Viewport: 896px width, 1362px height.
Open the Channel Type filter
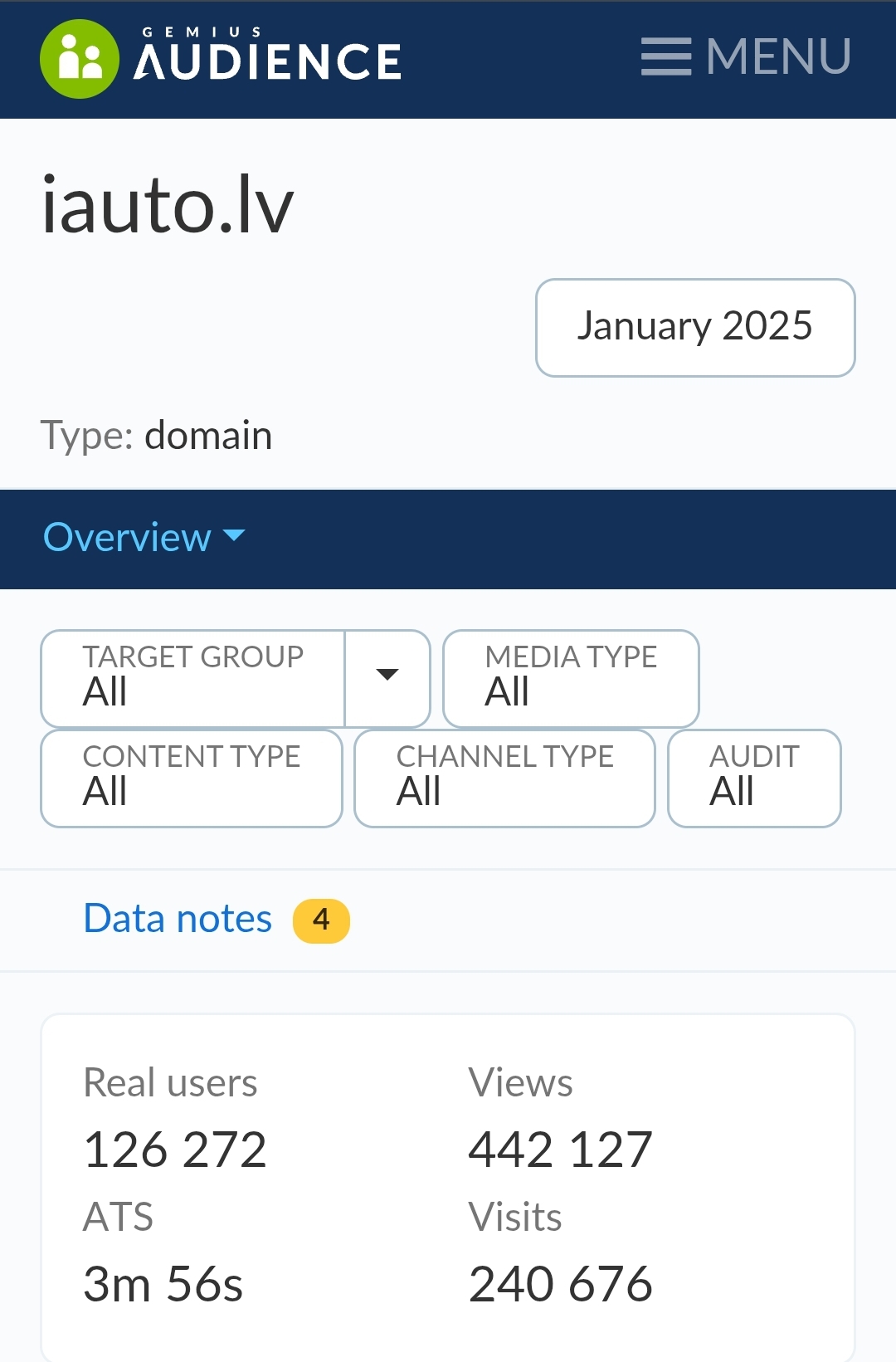click(x=504, y=778)
